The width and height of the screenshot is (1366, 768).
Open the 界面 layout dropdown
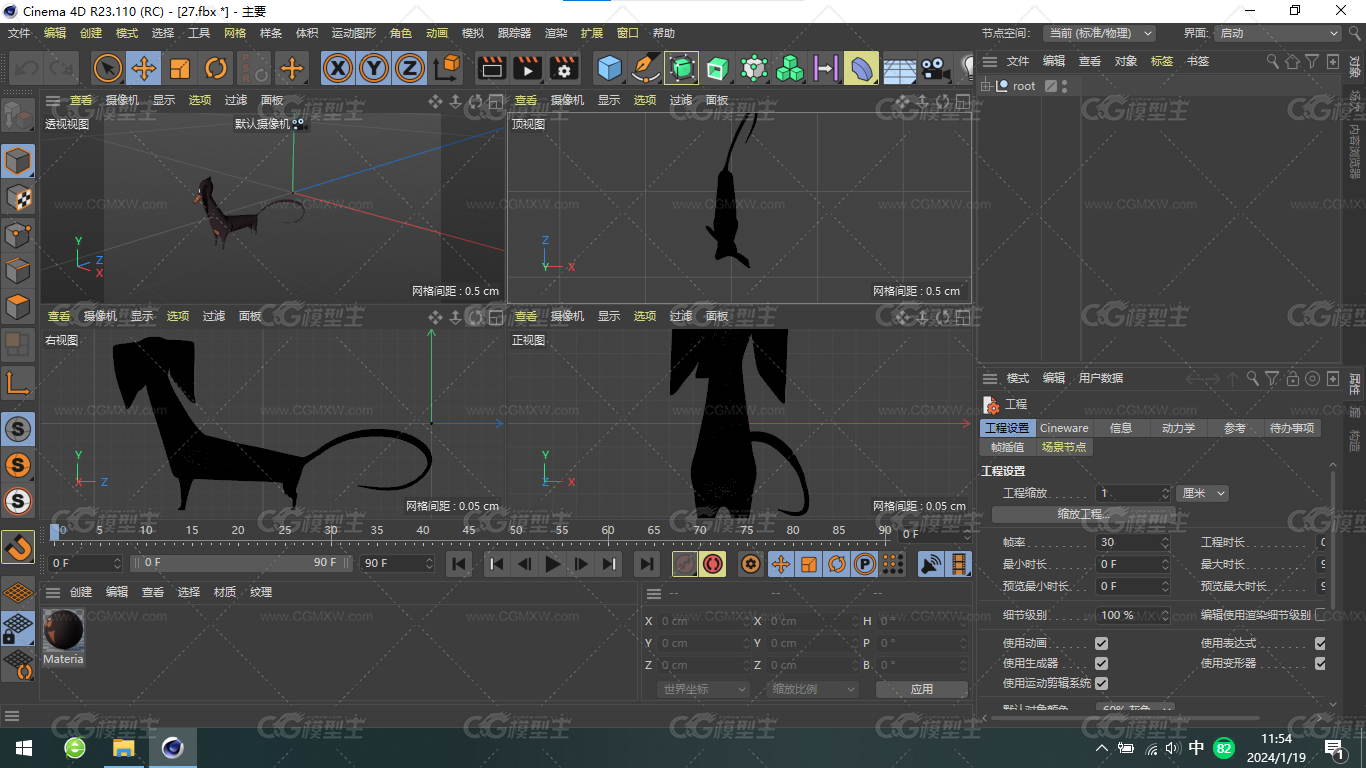click(x=1277, y=33)
